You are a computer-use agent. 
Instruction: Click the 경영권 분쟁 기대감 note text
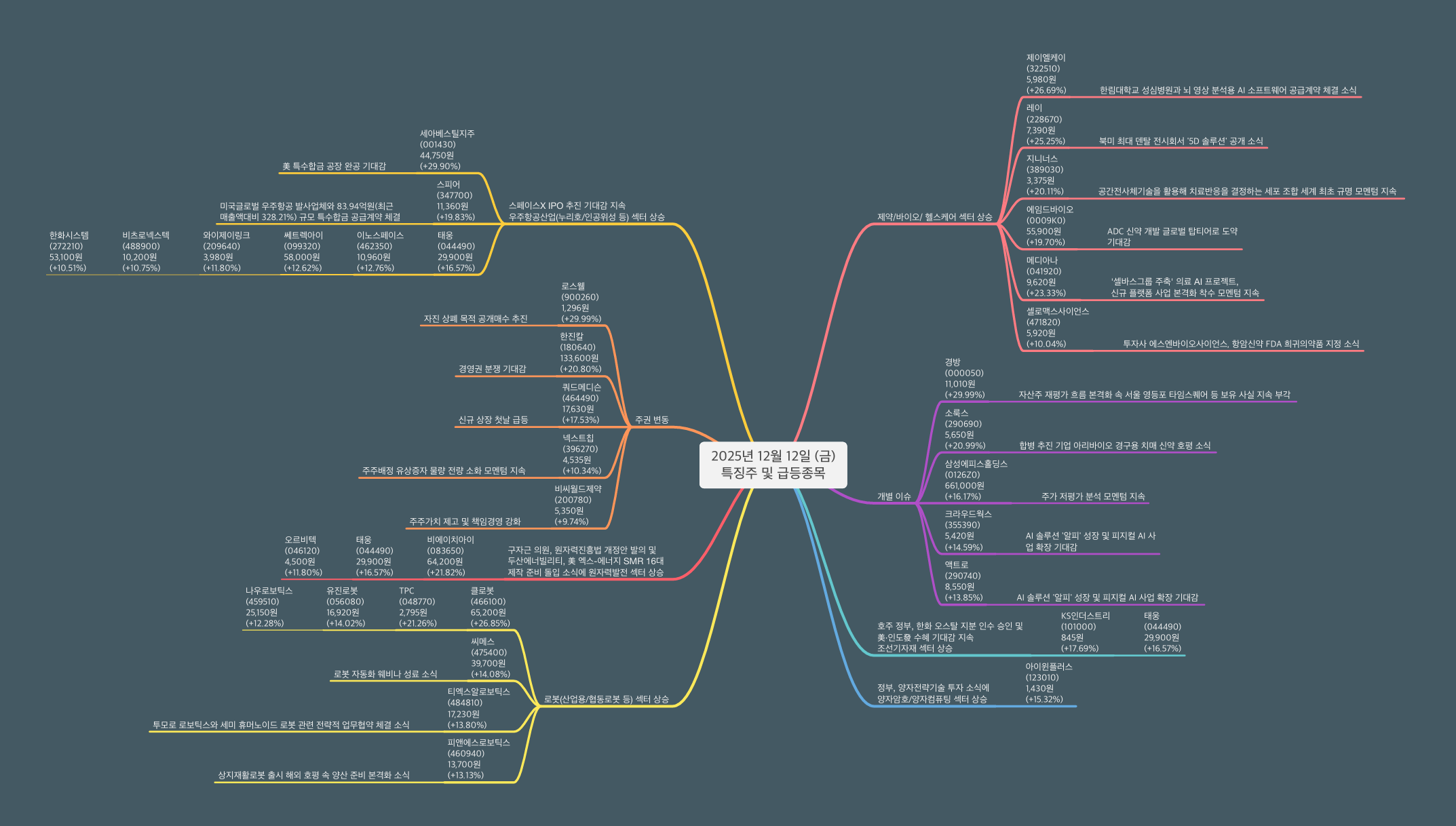pyautogui.click(x=492, y=369)
